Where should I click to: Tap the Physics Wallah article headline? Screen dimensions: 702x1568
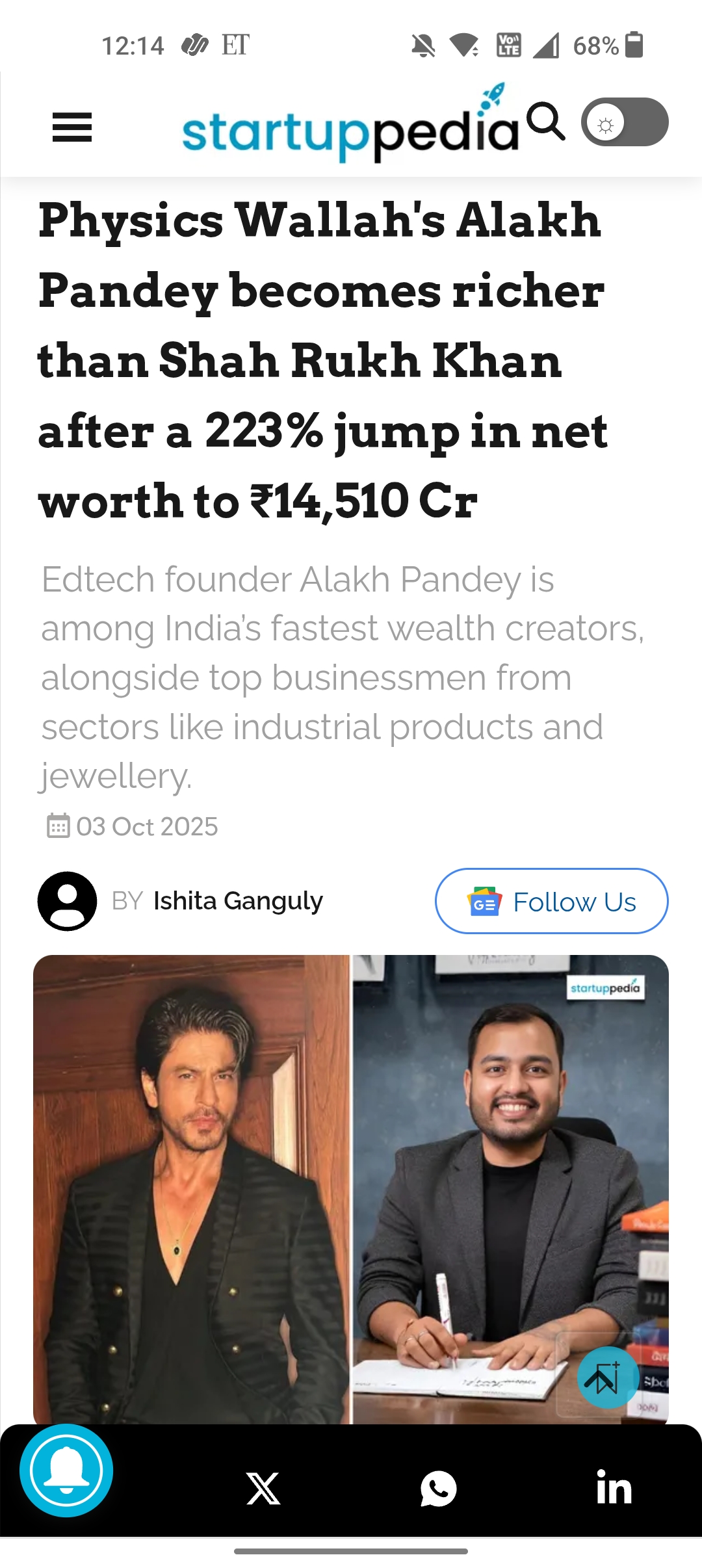pyautogui.click(x=322, y=360)
